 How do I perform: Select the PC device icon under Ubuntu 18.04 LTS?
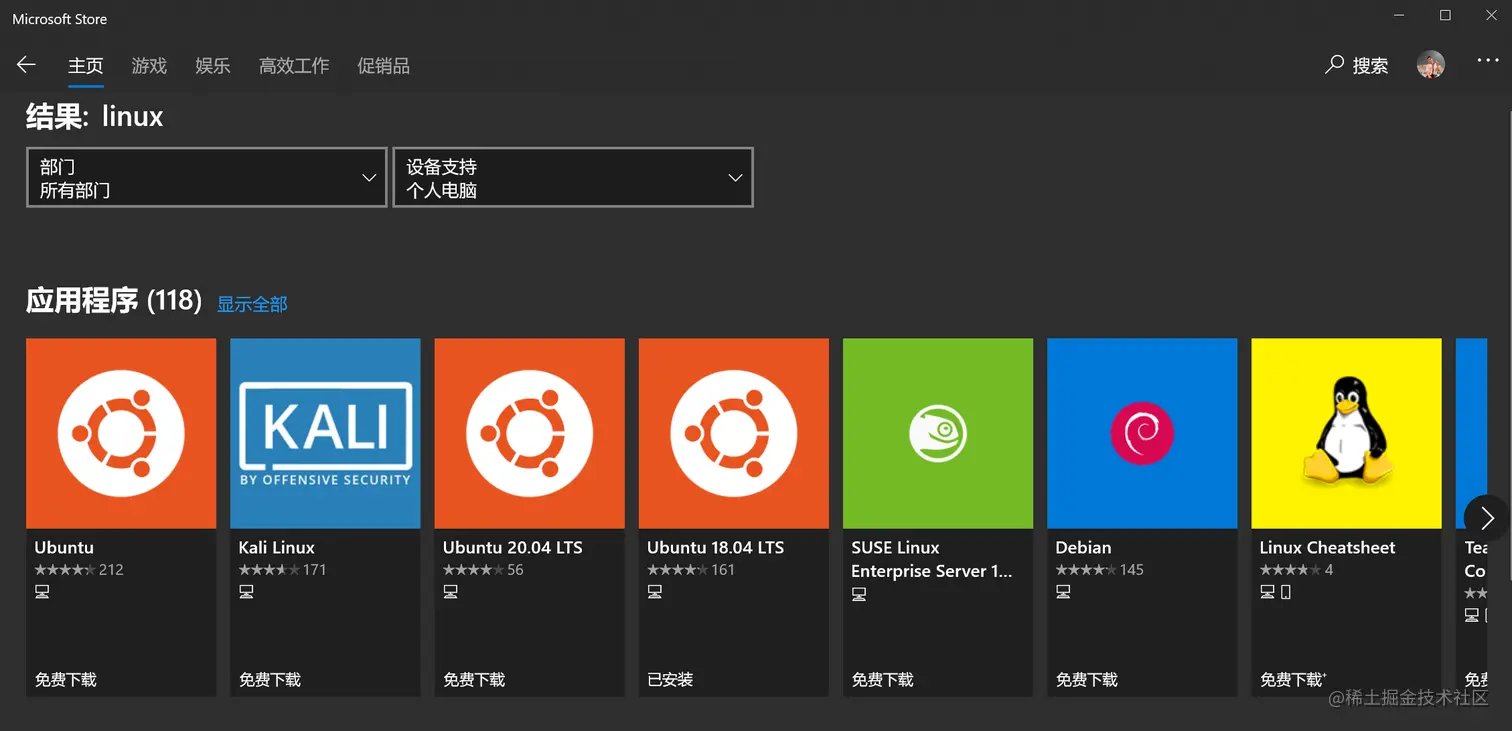point(654,592)
